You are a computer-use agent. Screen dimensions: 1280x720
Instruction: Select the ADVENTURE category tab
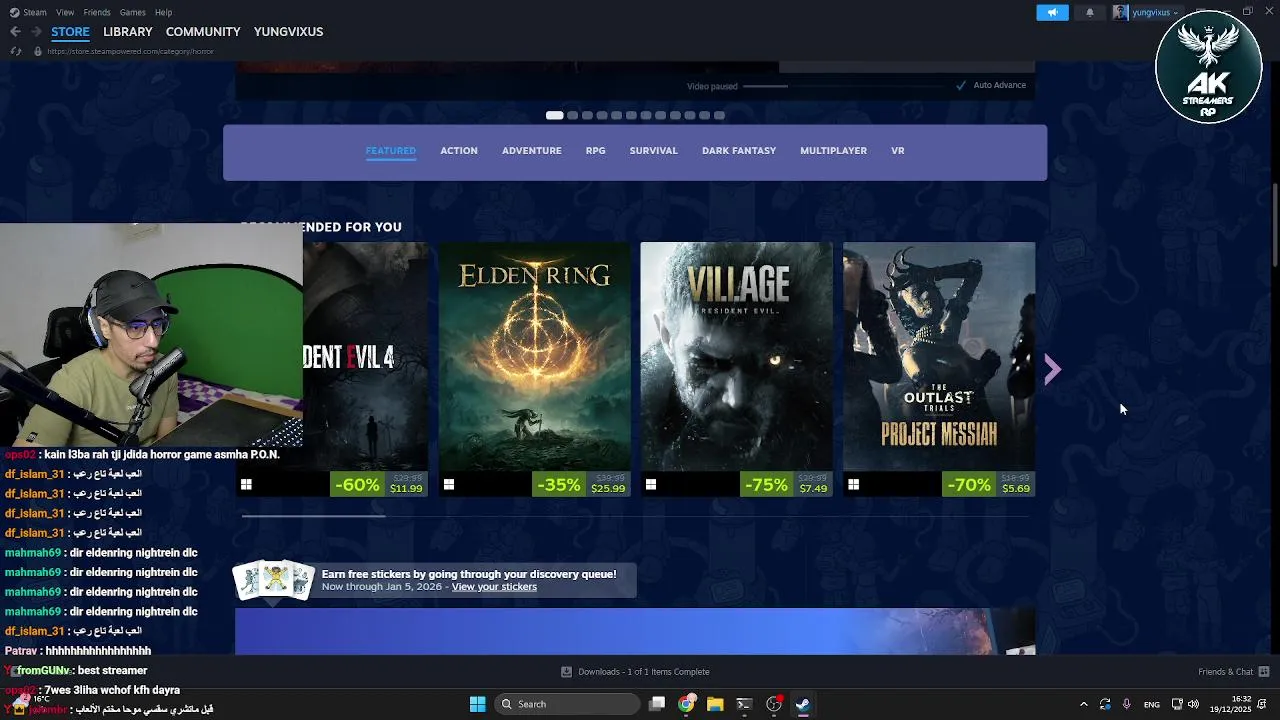[x=532, y=151]
